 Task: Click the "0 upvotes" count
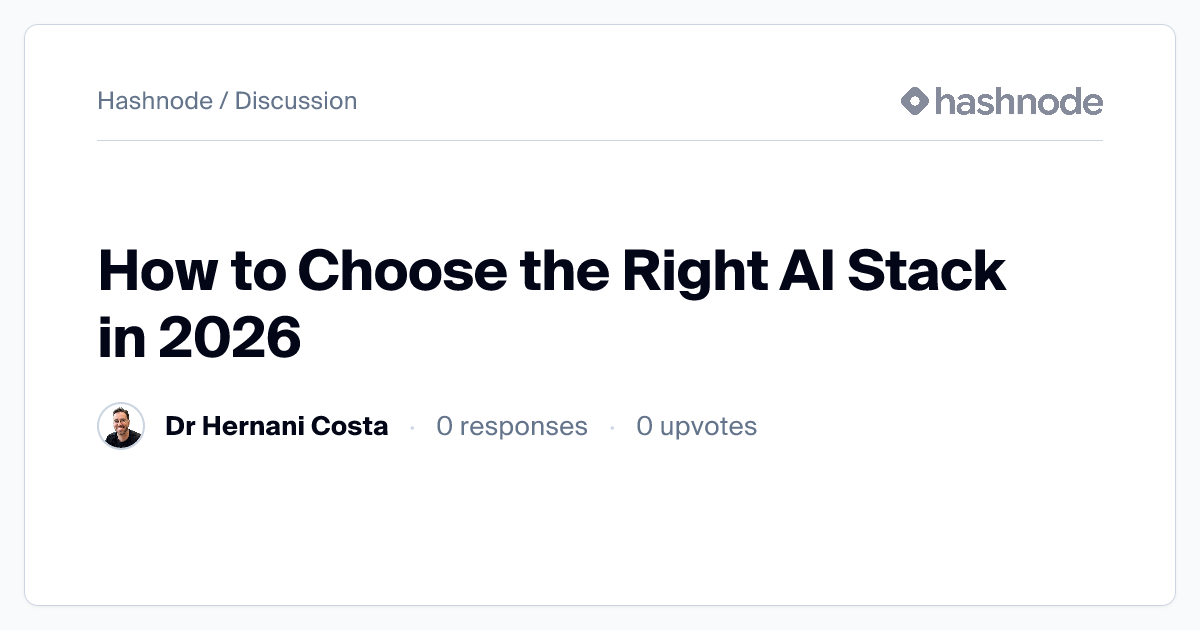pos(696,427)
